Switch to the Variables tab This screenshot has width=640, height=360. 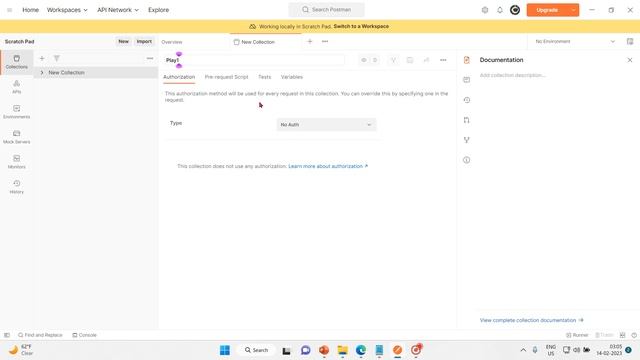coord(292,77)
